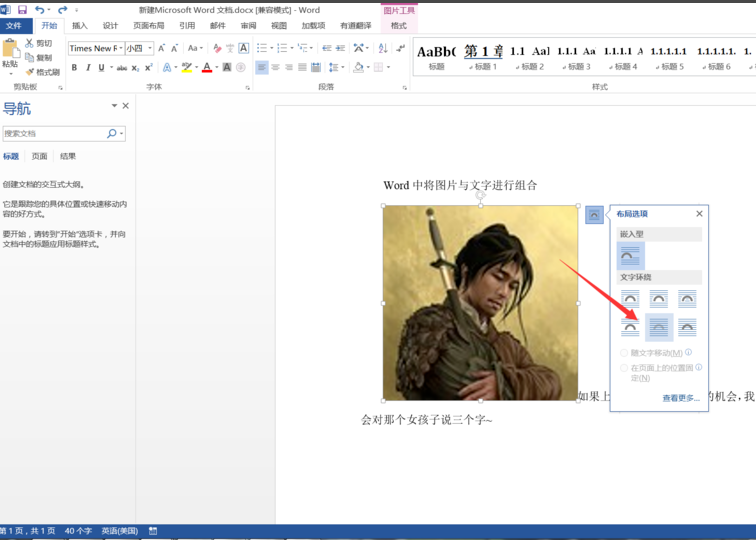Select 'In Front of Text' wrap icon
This screenshot has width=756, height=540.
click(x=687, y=327)
